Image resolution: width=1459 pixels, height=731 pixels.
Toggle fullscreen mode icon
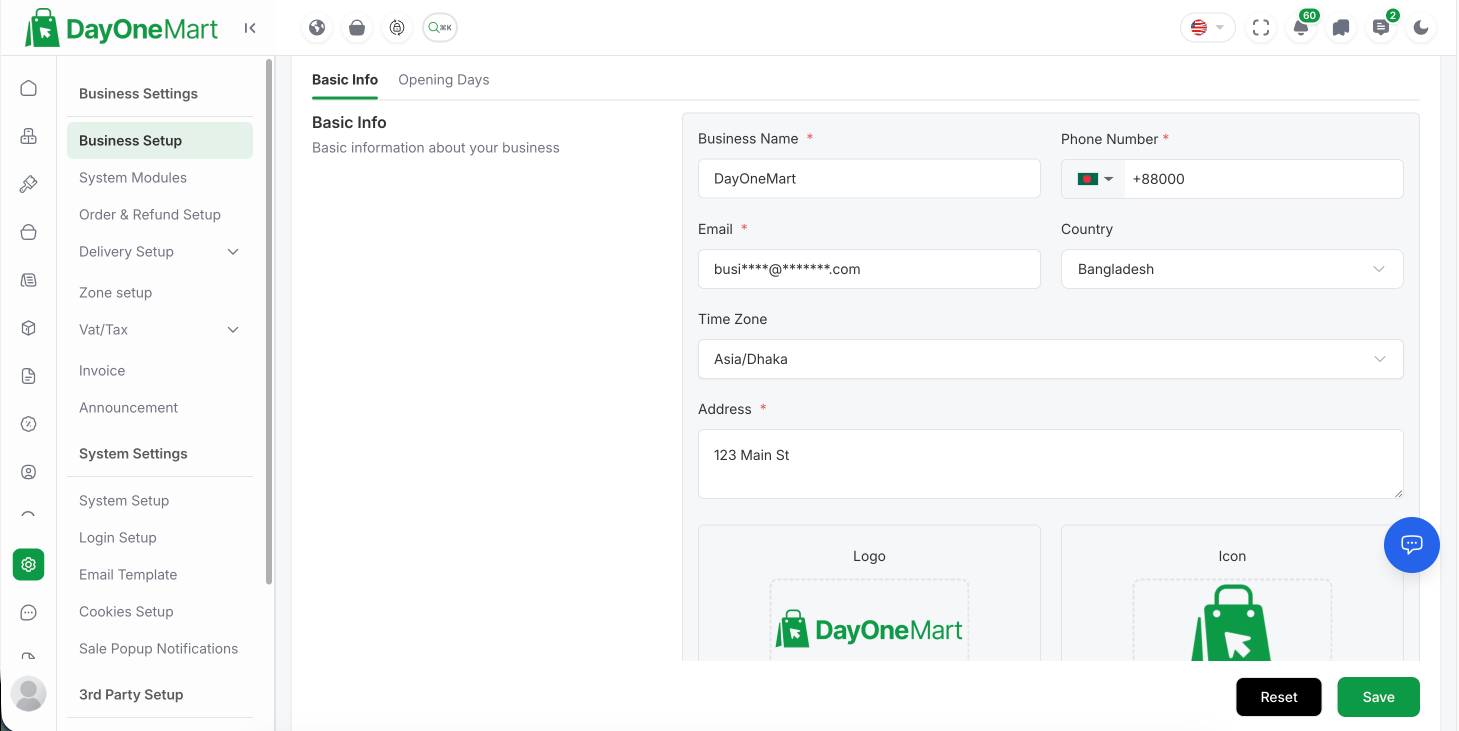point(1261,28)
